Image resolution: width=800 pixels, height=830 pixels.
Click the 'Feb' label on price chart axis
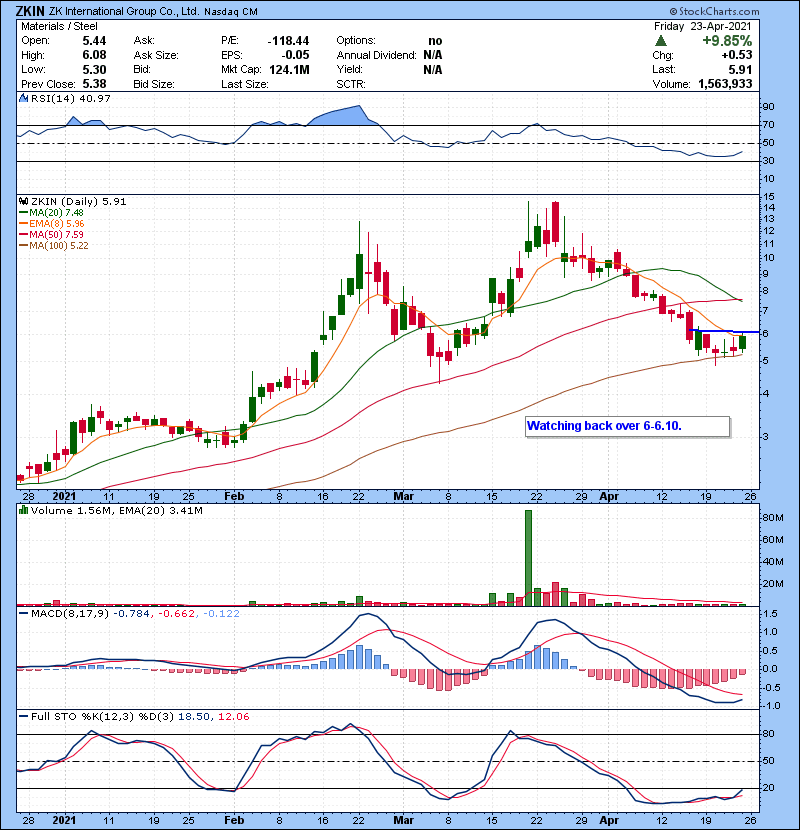(x=234, y=497)
